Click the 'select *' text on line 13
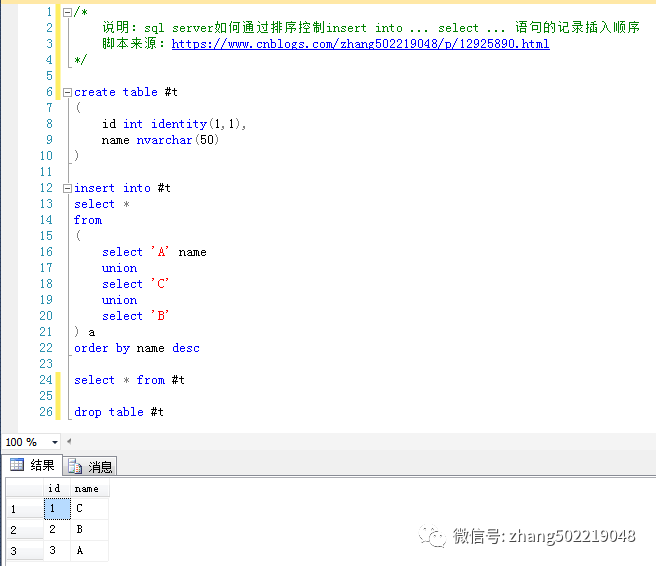The width and height of the screenshot is (656, 566). tap(102, 204)
